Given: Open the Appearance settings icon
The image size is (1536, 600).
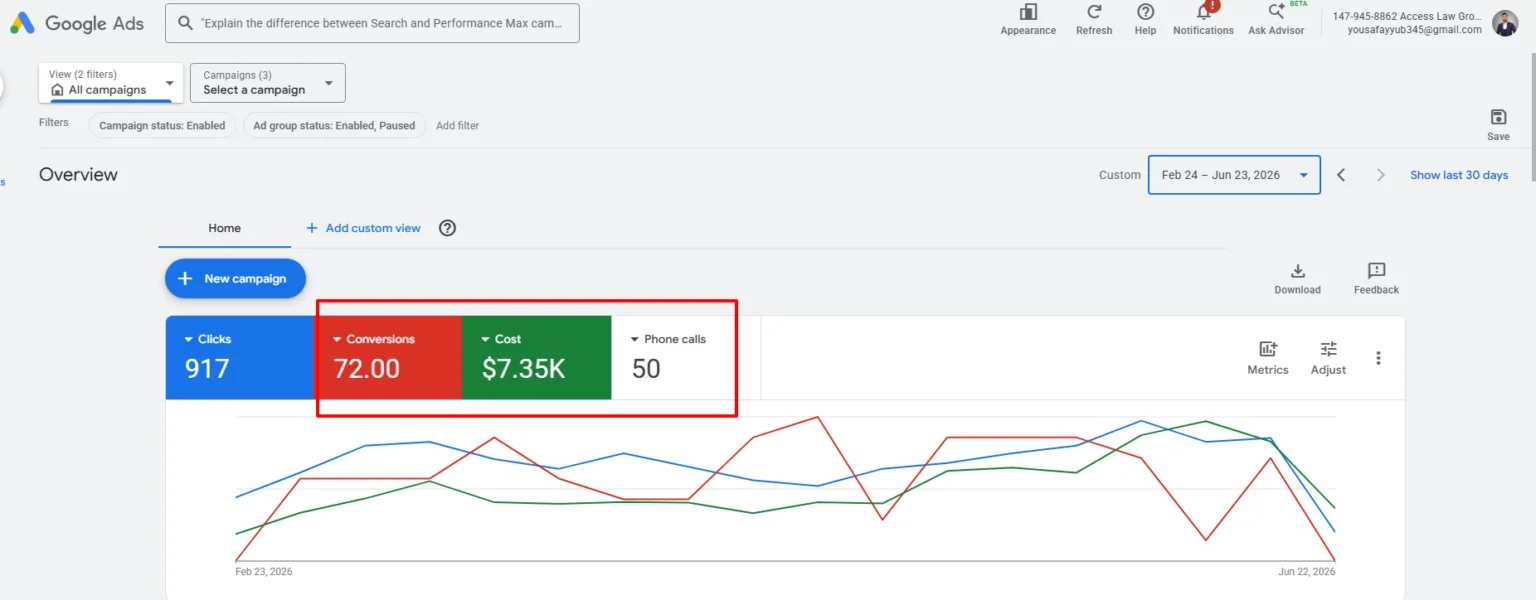Looking at the screenshot, I should click(1028, 12).
